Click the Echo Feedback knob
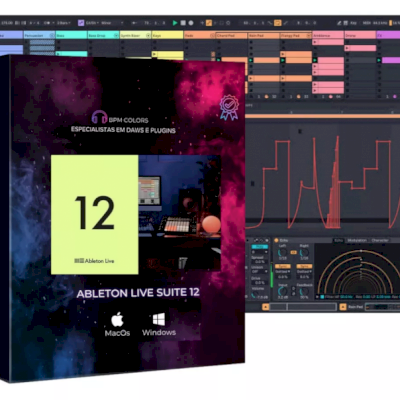The image size is (400, 400). [x=304, y=291]
